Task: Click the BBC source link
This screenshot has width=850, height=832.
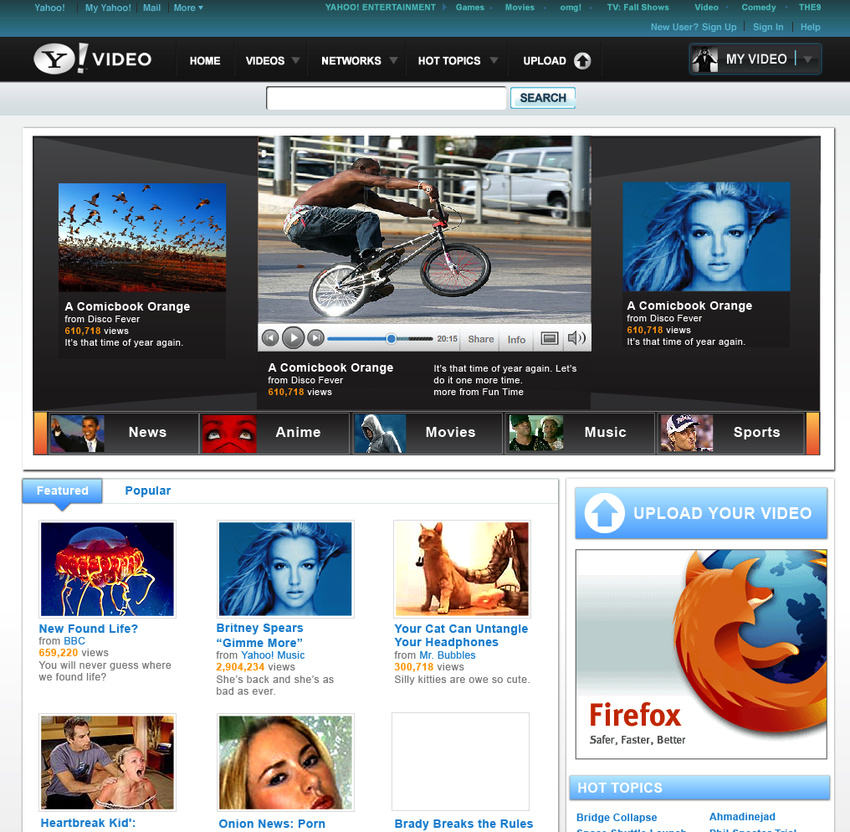Action: (74, 641)
